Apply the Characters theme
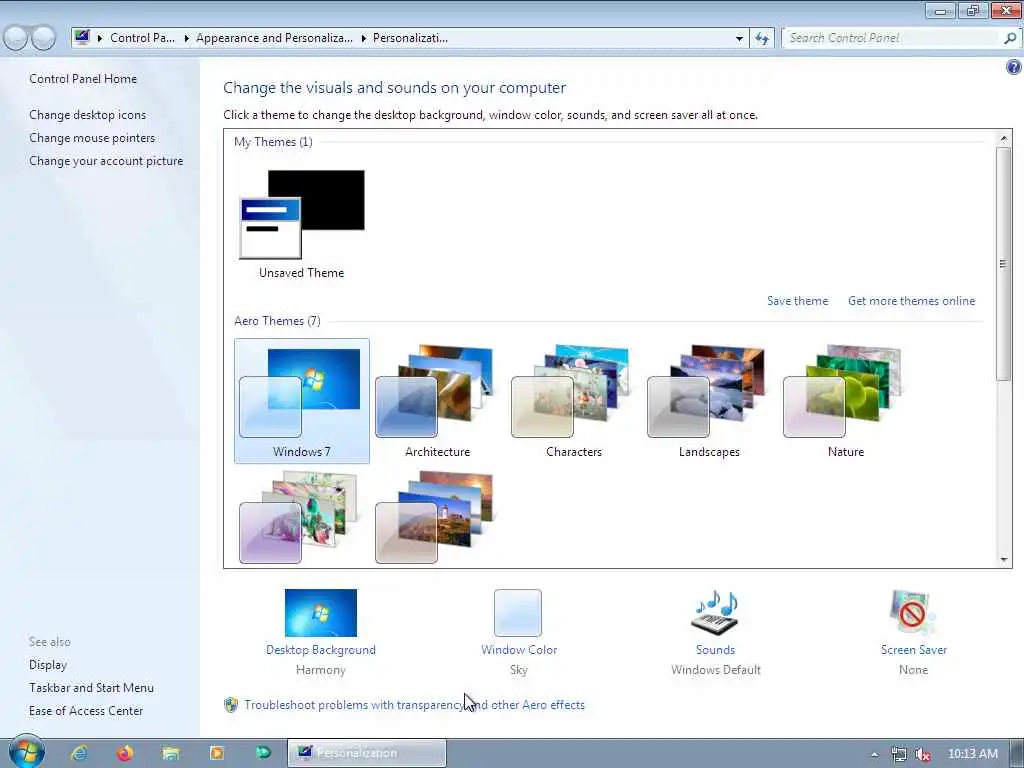The height and width of the screenshot is (768, 1024). tap(573, 400)
